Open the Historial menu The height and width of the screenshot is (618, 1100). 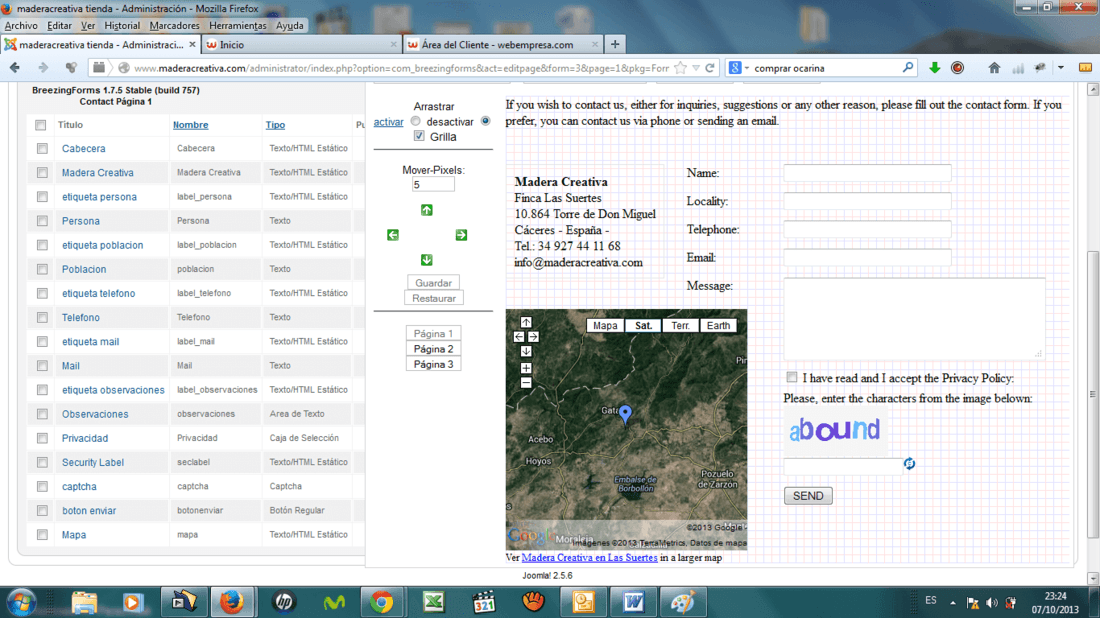tap(122, 25)
